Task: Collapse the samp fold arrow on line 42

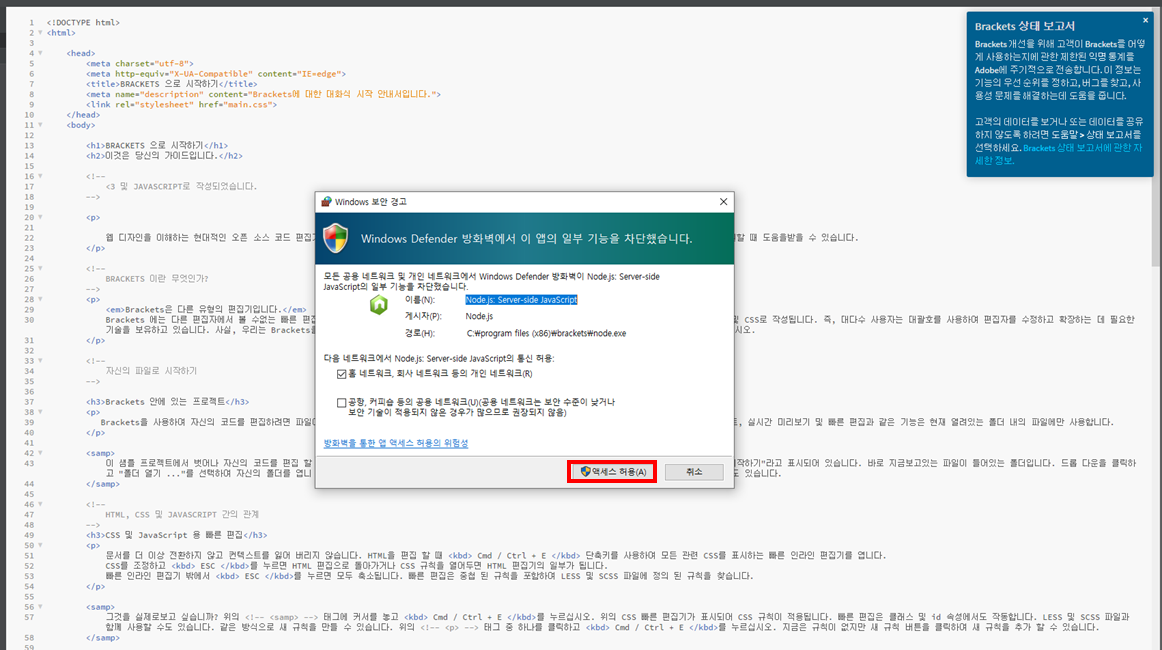Action: tap(40, 453)
